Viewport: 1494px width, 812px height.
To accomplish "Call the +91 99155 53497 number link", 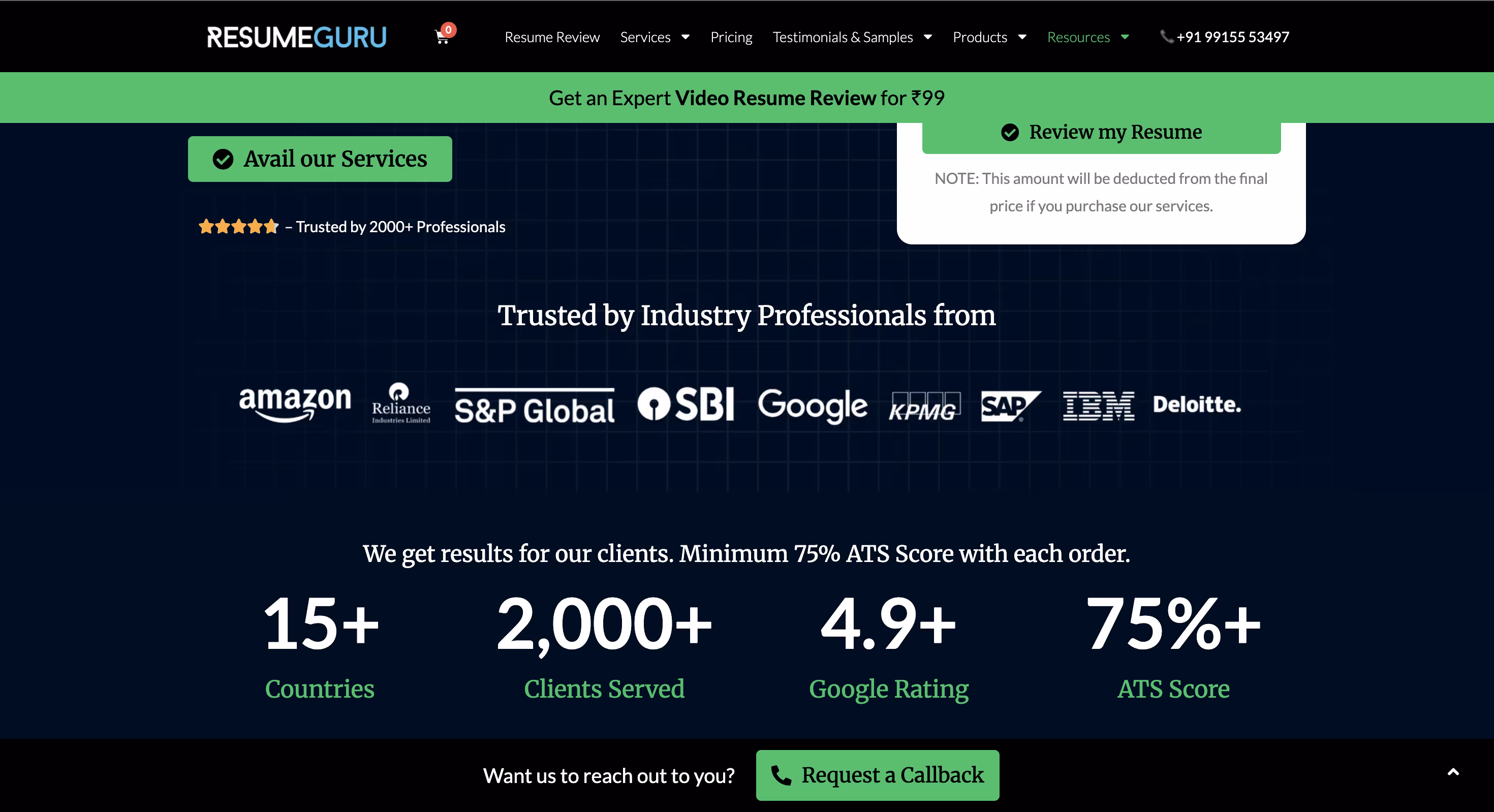I will click(1232, 37).
